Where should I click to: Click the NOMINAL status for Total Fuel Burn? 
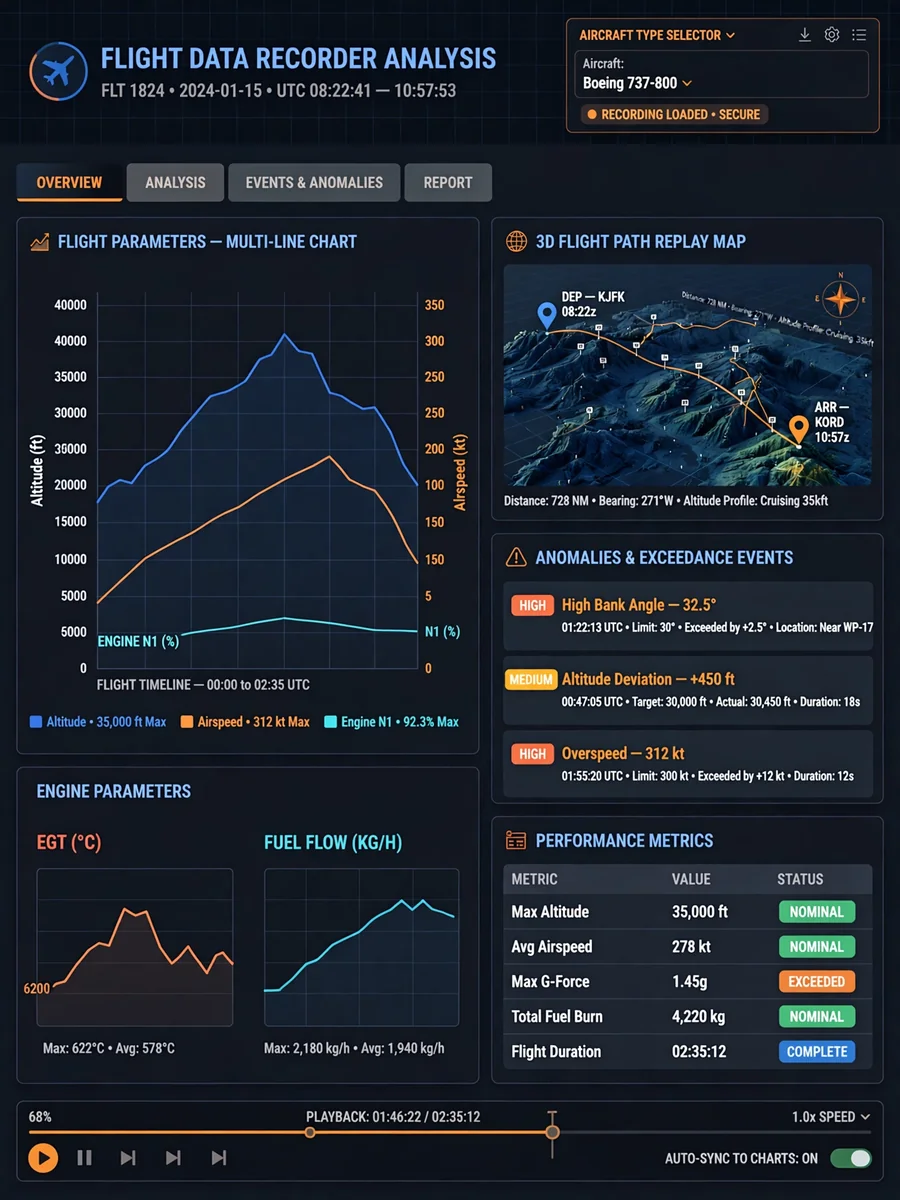pyautogui.click(x=817, y=1016)
